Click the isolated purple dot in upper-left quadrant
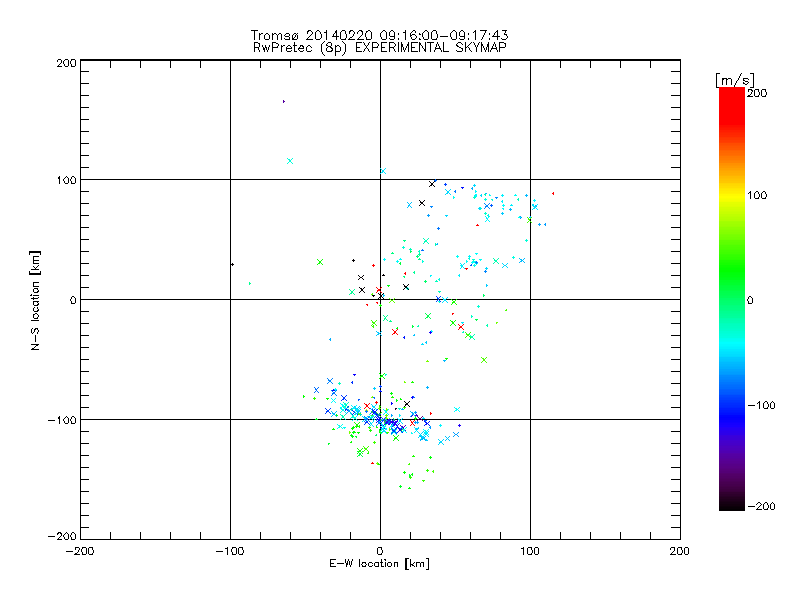The image size is (800, 600). [284, 102]
